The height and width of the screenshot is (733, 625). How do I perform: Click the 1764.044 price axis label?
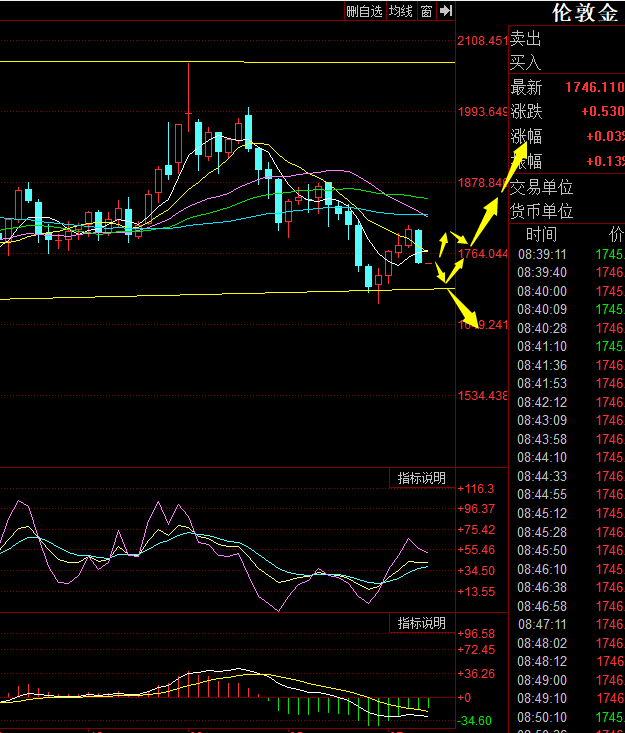[482, 254]
